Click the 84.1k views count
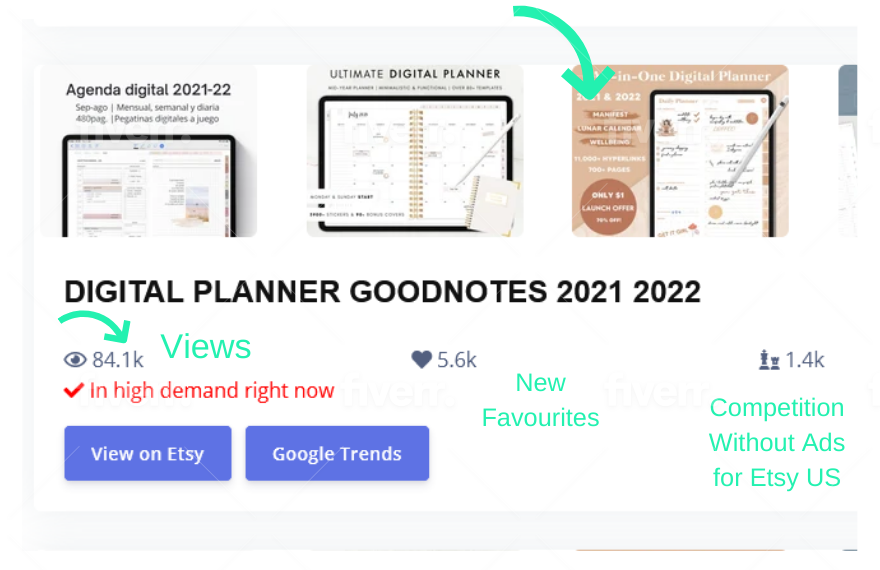Screen dimensions: 880x570 (118, 360)
